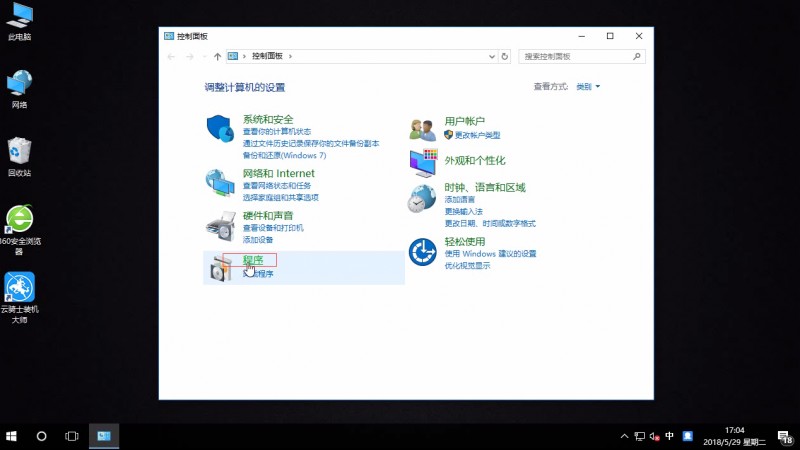Click 更改日期、时间或数字格式 link
The image size is (800, 450).
(490, 223)
